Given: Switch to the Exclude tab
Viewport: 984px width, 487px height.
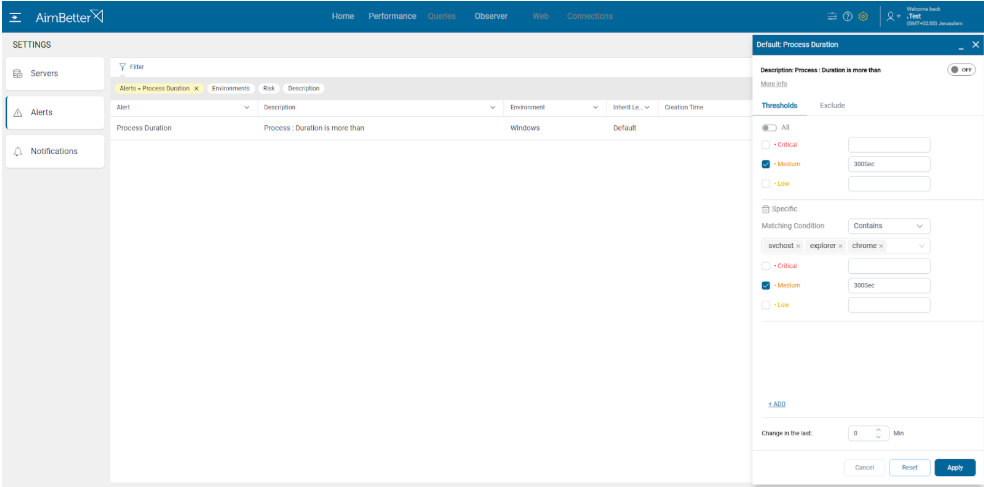Looking at the screenshot, I should [832, 105].
